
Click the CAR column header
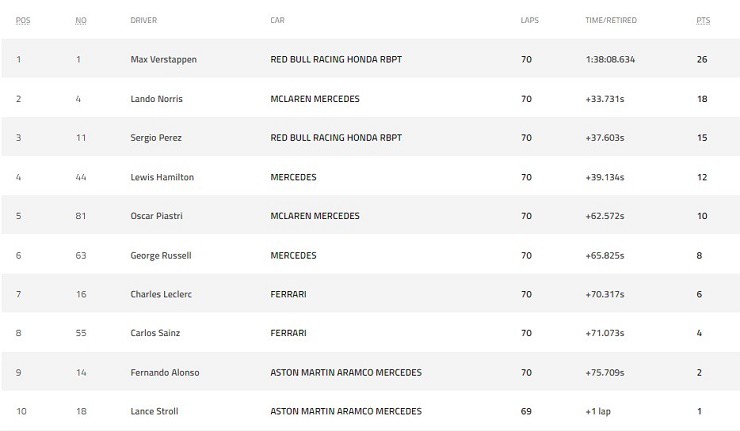[x=279, y=20]
